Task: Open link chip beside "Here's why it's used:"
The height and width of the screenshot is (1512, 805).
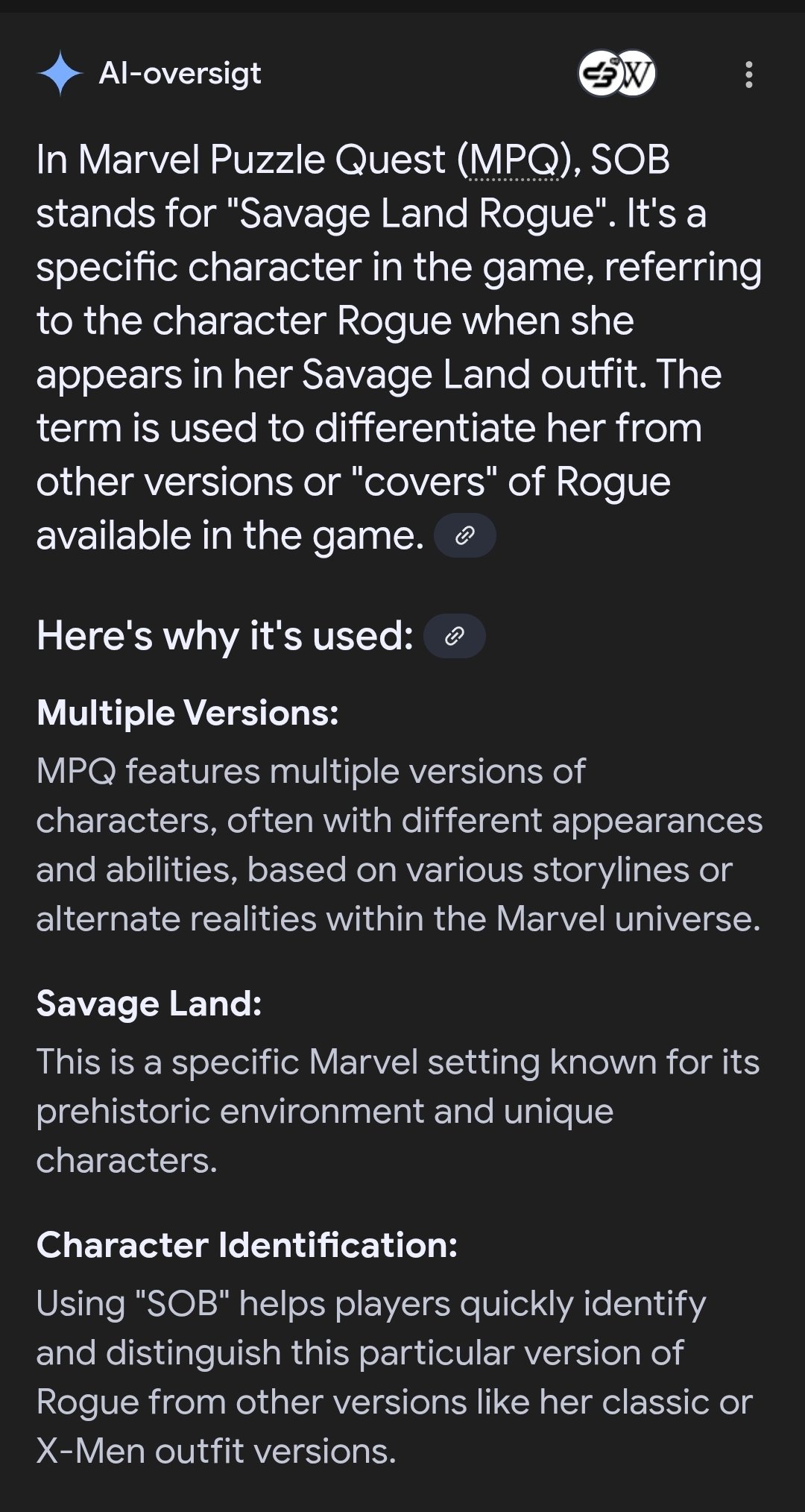Action: [454, 636]
